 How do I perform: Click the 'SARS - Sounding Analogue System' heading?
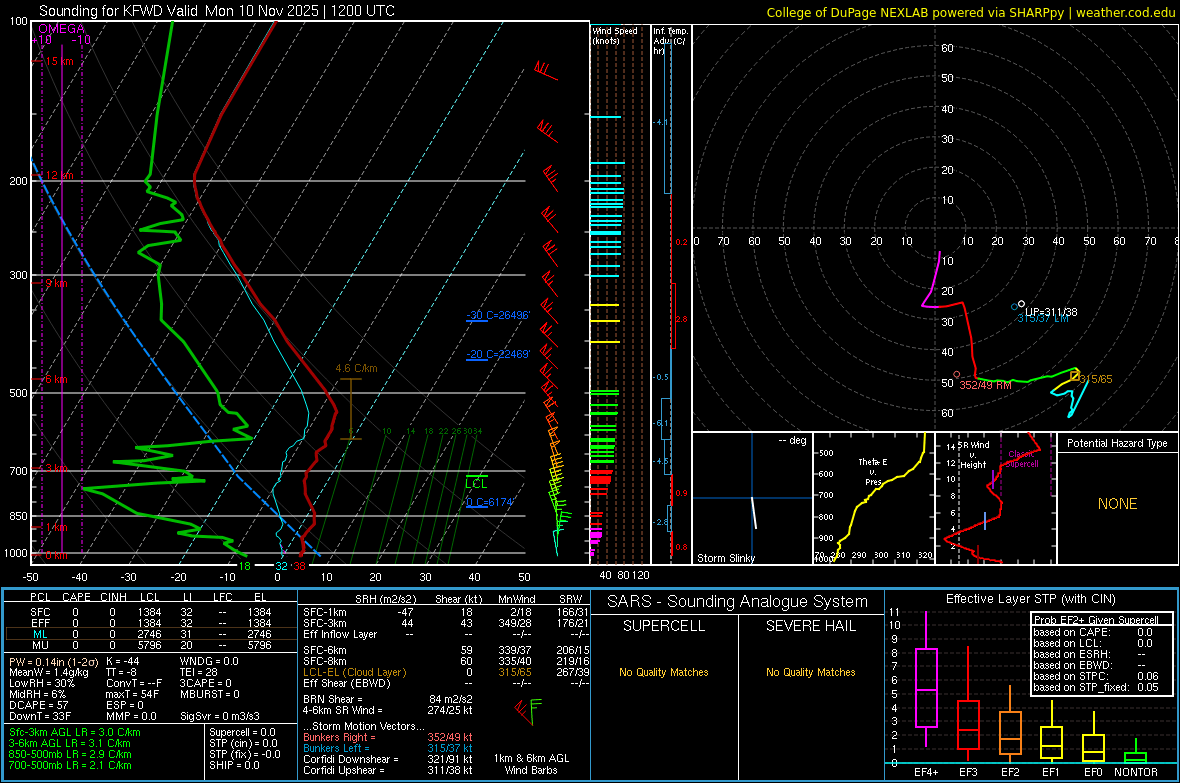(x=737, y=601)
